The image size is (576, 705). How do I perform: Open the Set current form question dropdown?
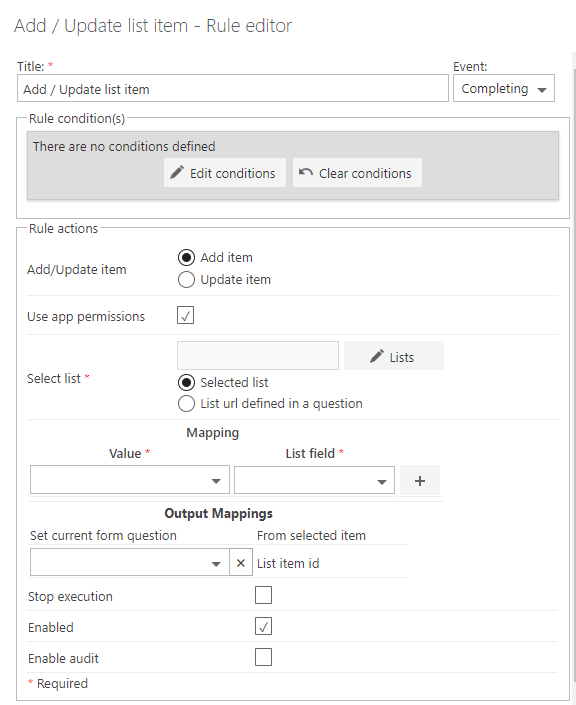click(x=129, y=562)
